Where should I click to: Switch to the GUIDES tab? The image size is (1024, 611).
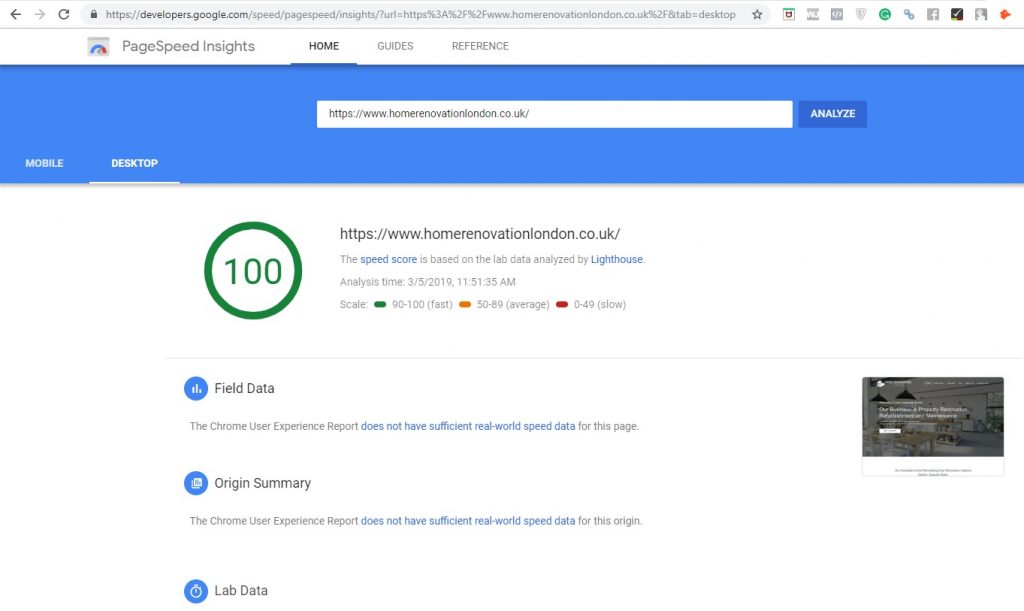pos(395,46)
